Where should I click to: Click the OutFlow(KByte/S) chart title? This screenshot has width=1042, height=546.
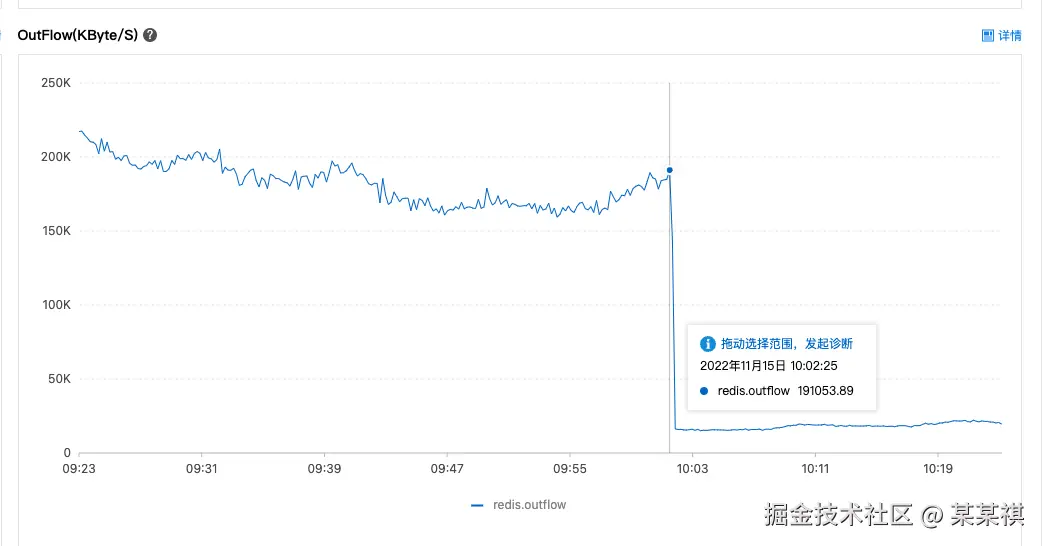tap(77, 35)
